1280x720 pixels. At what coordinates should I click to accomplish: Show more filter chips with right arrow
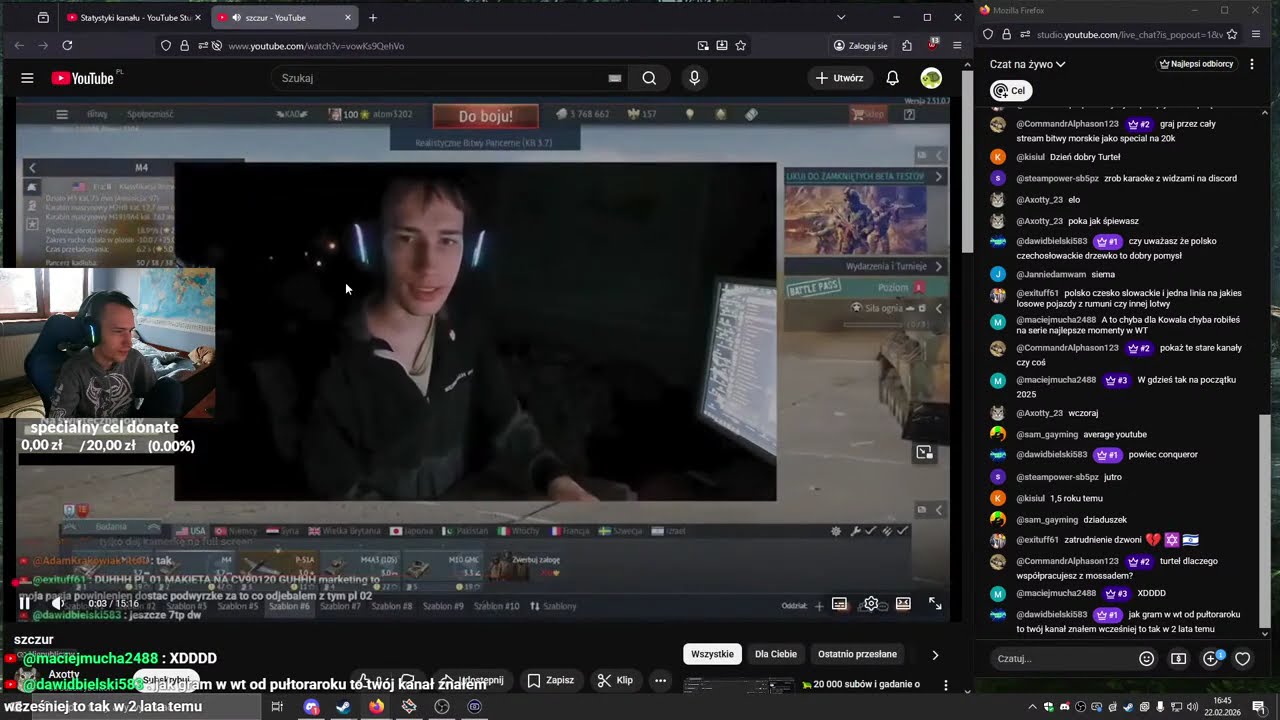(935, 654)
